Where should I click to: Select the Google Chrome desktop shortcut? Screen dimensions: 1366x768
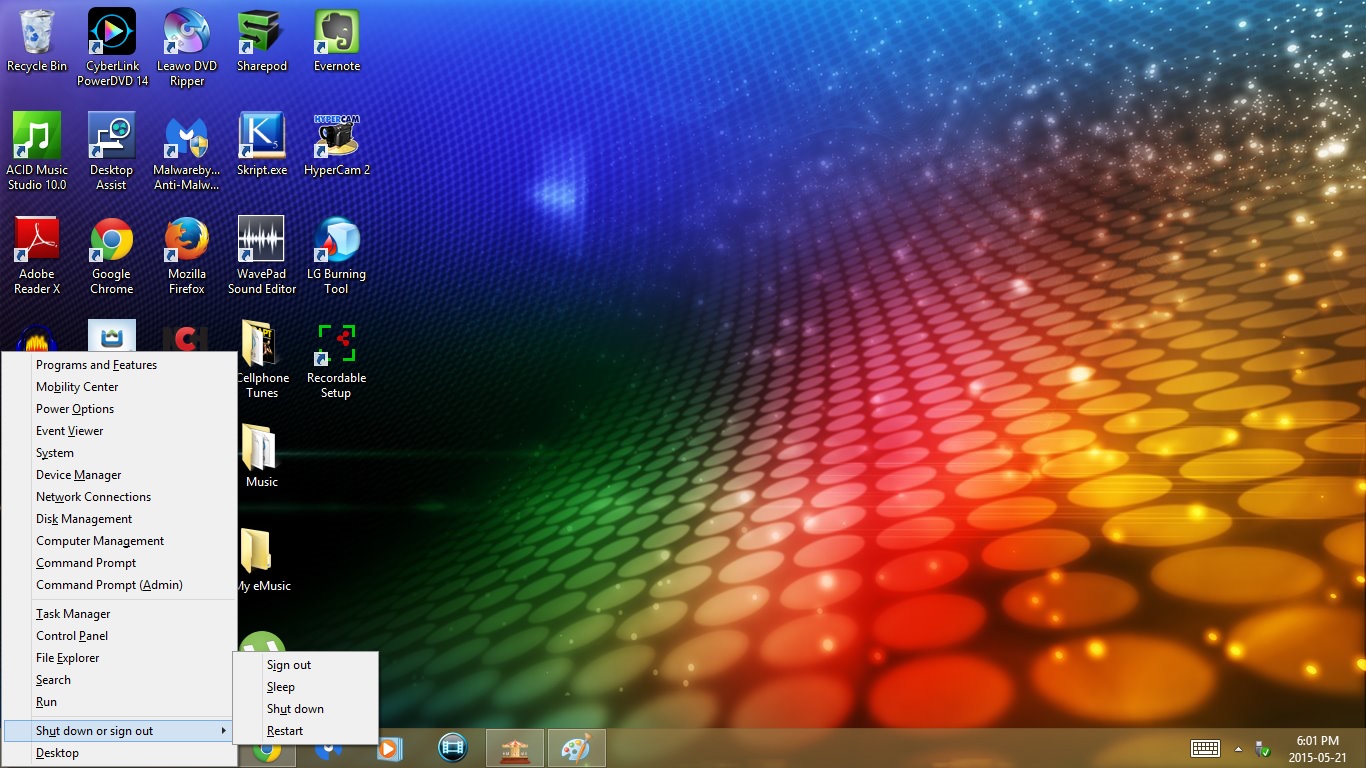coord(112,256)
